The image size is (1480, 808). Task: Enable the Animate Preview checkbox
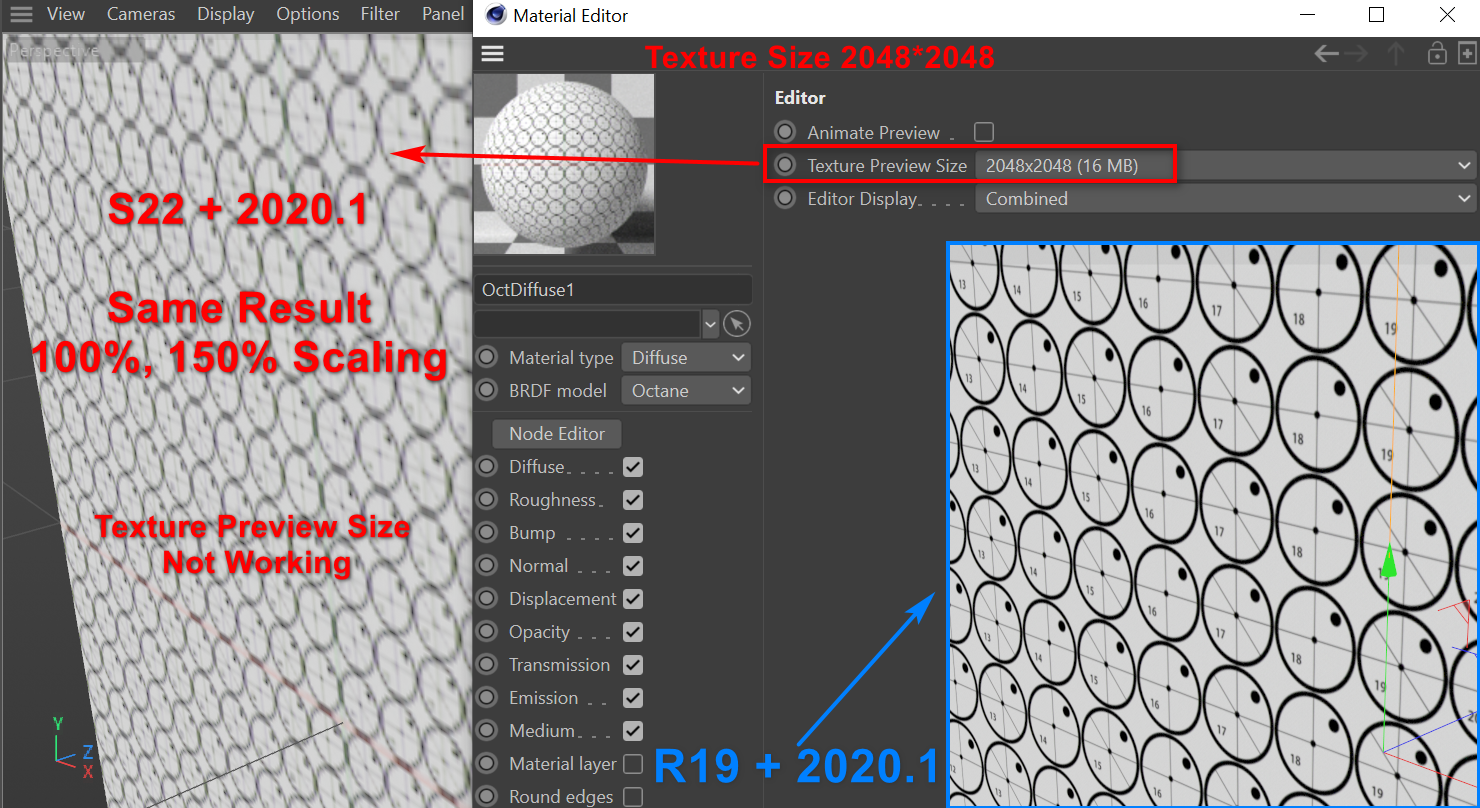coord(984,132)
